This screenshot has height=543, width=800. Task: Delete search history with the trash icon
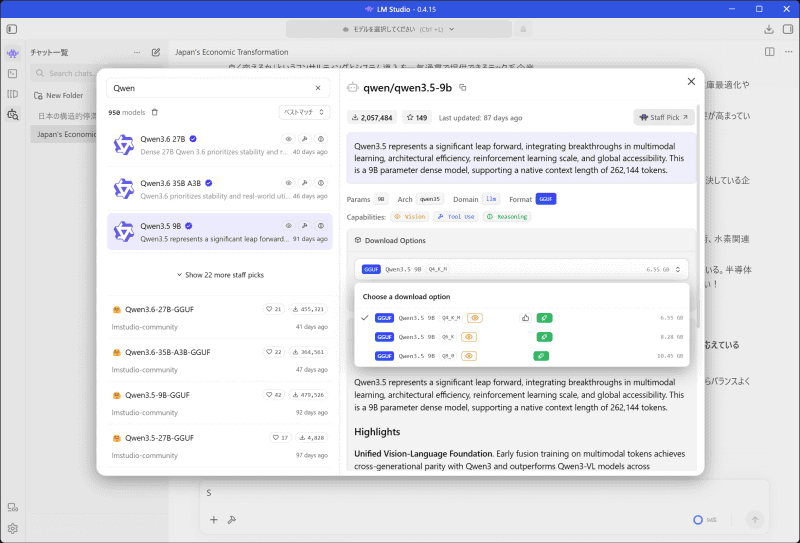click(x=155, y=112)
